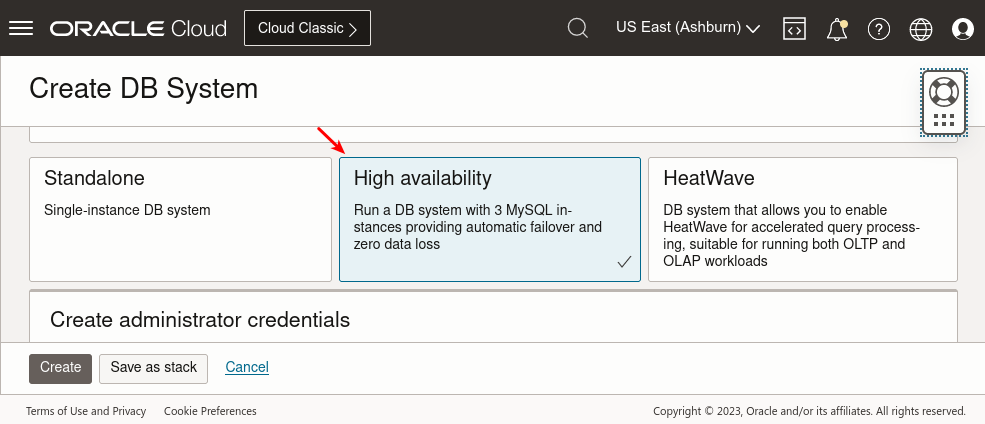Click the Create button

(60, 368)
